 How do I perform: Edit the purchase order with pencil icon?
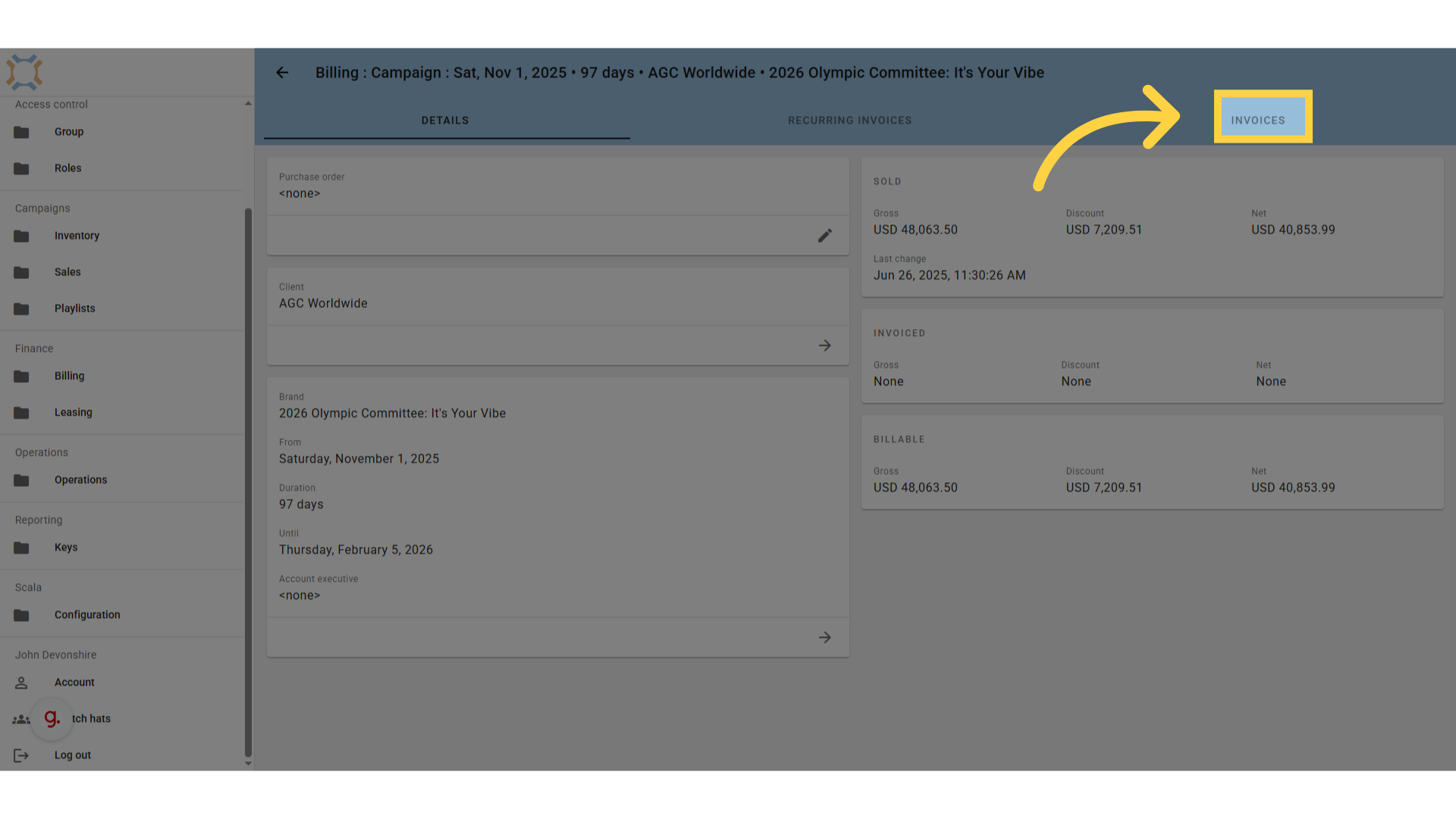[x=825, y=236]
